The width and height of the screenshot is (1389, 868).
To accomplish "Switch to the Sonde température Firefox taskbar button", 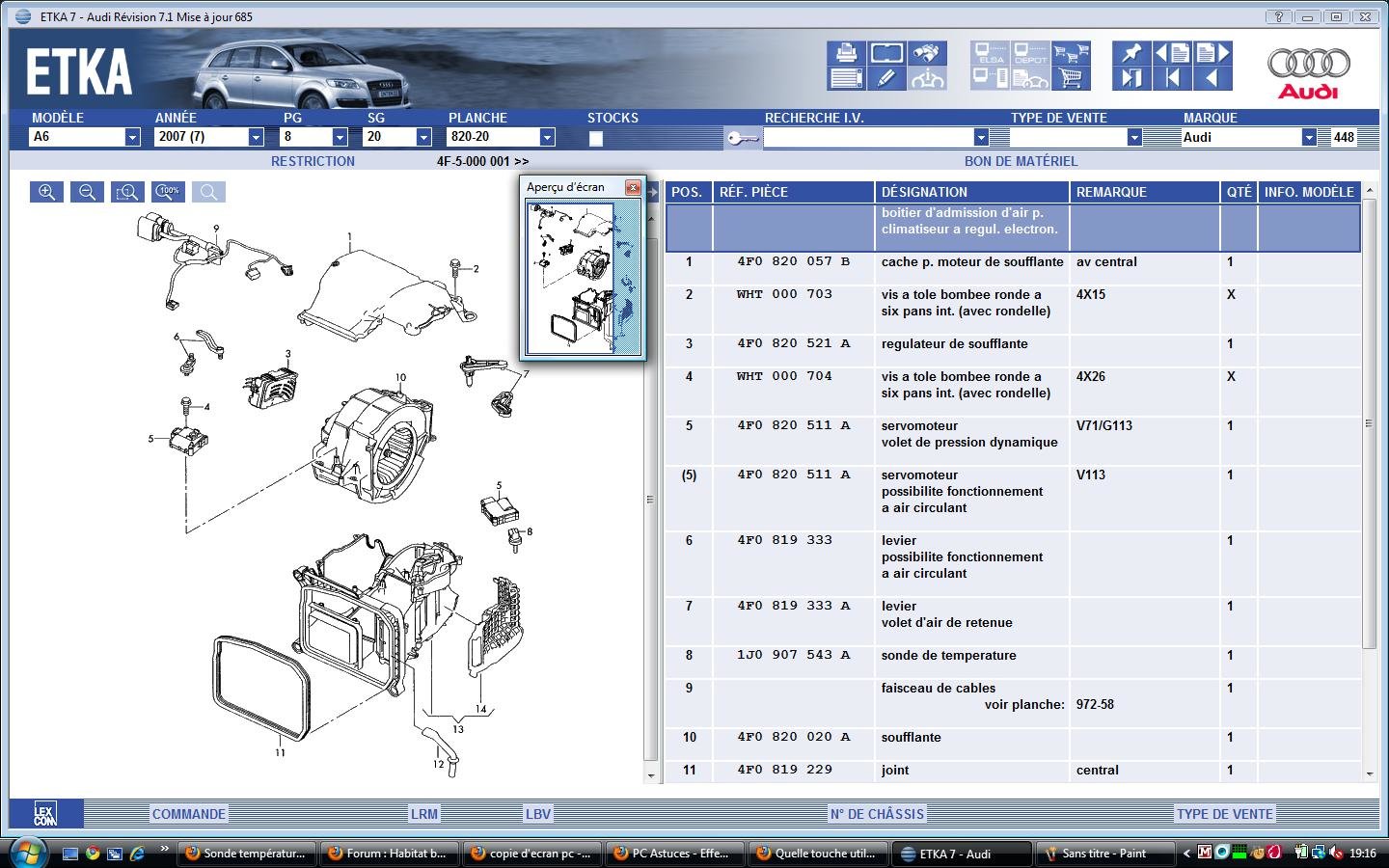I will [x=245, y=854].
